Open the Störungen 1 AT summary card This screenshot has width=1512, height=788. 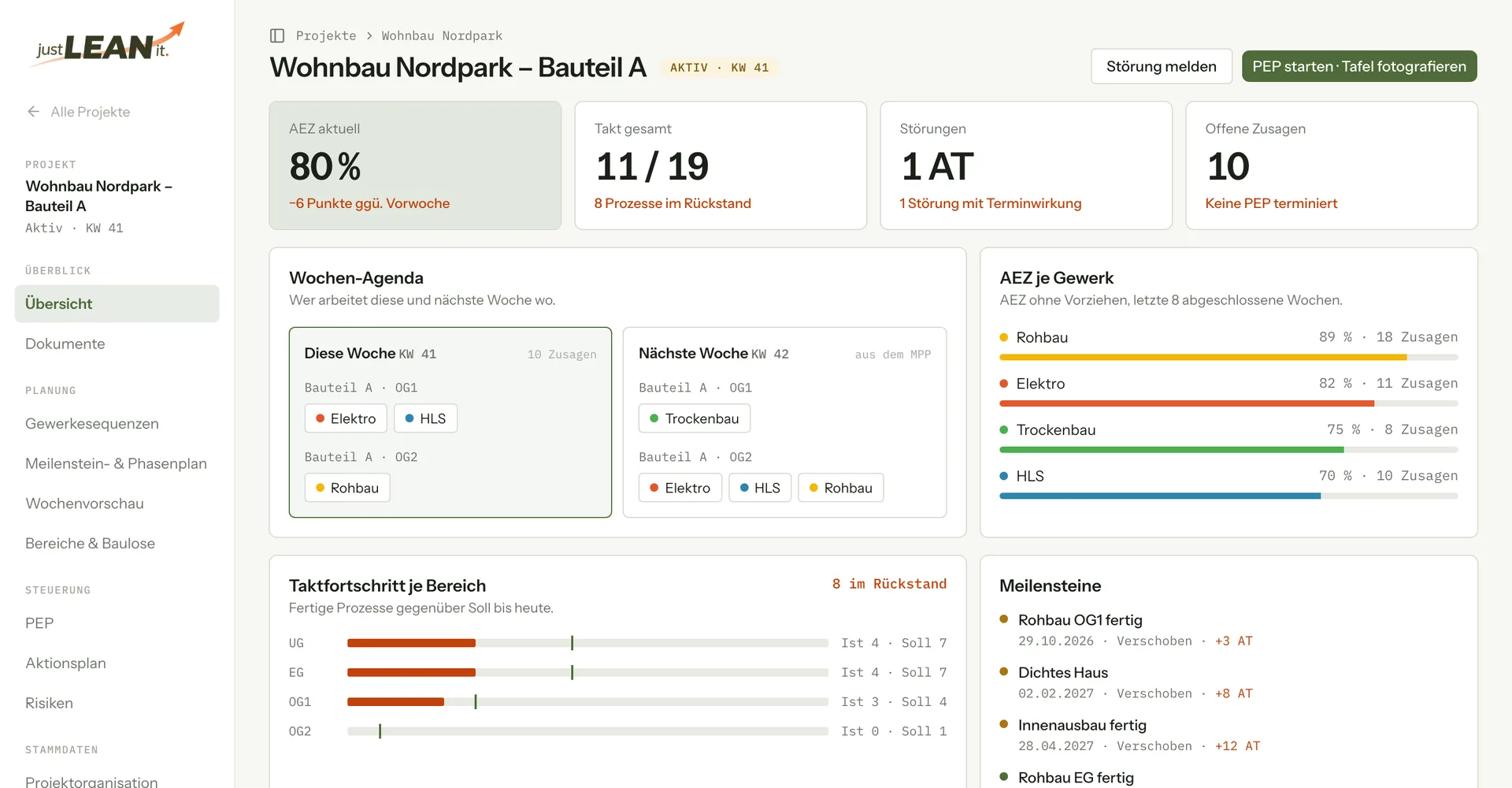coord(1026,165)
